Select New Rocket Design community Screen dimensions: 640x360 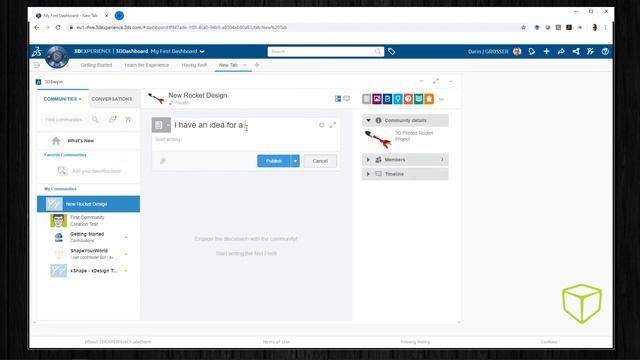pyautogui.click(x=89, y=204)
